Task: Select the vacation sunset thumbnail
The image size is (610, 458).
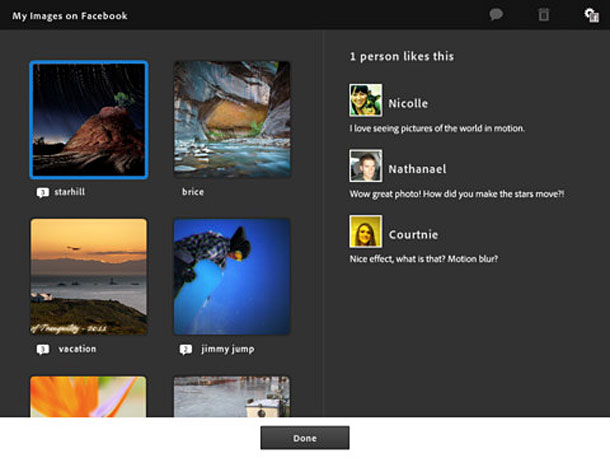Action: [89, 277]
